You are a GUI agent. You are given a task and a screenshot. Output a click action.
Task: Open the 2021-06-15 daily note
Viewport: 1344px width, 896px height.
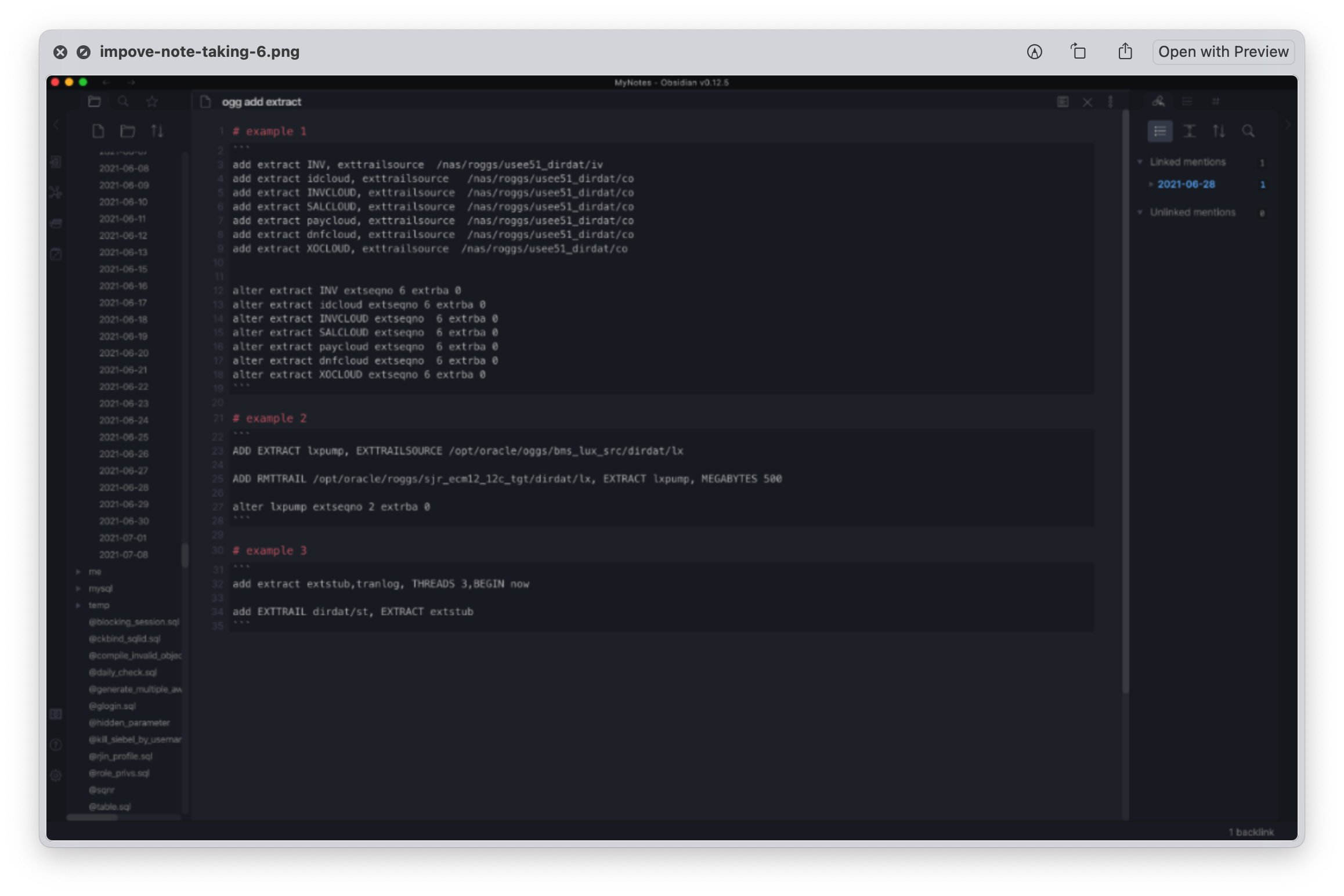pyautogui.click(x=123, y=269)
